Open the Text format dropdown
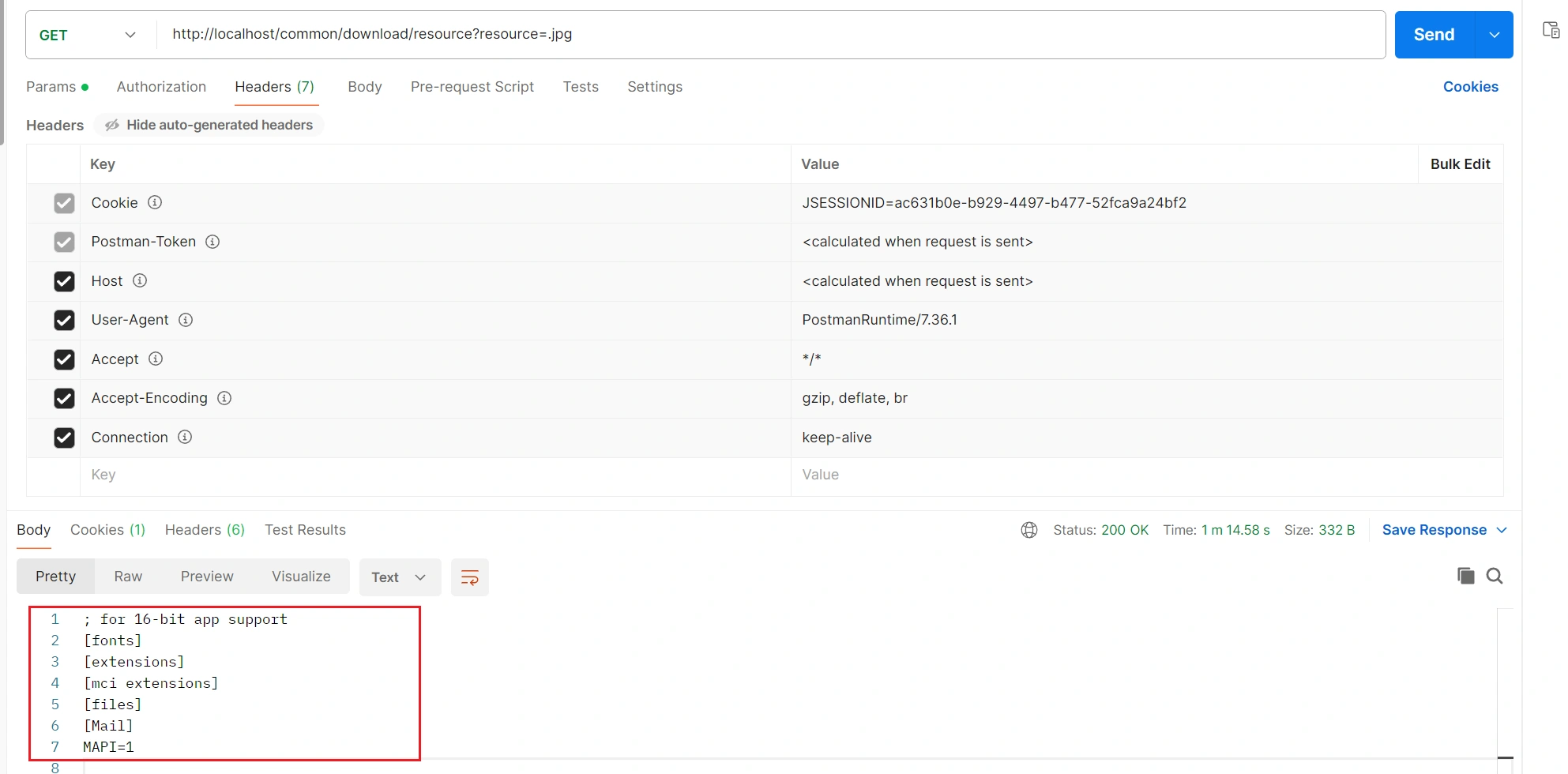Screen dimensions: 1568x774 point(398,577)
